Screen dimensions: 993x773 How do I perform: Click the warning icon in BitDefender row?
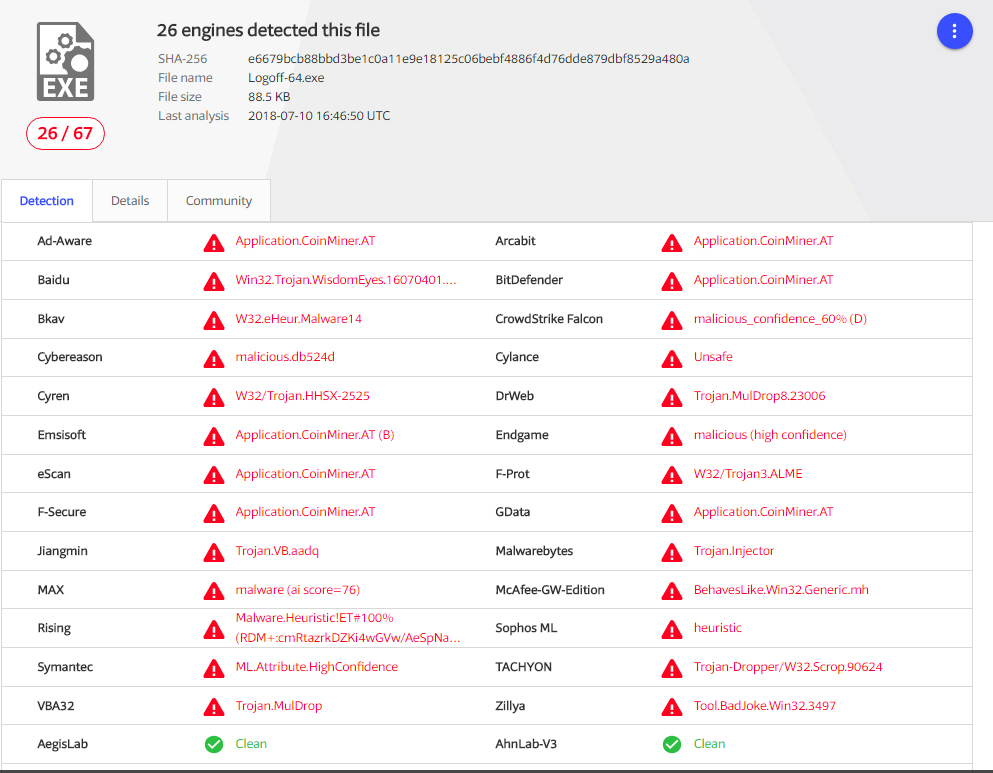pos(672,282)
